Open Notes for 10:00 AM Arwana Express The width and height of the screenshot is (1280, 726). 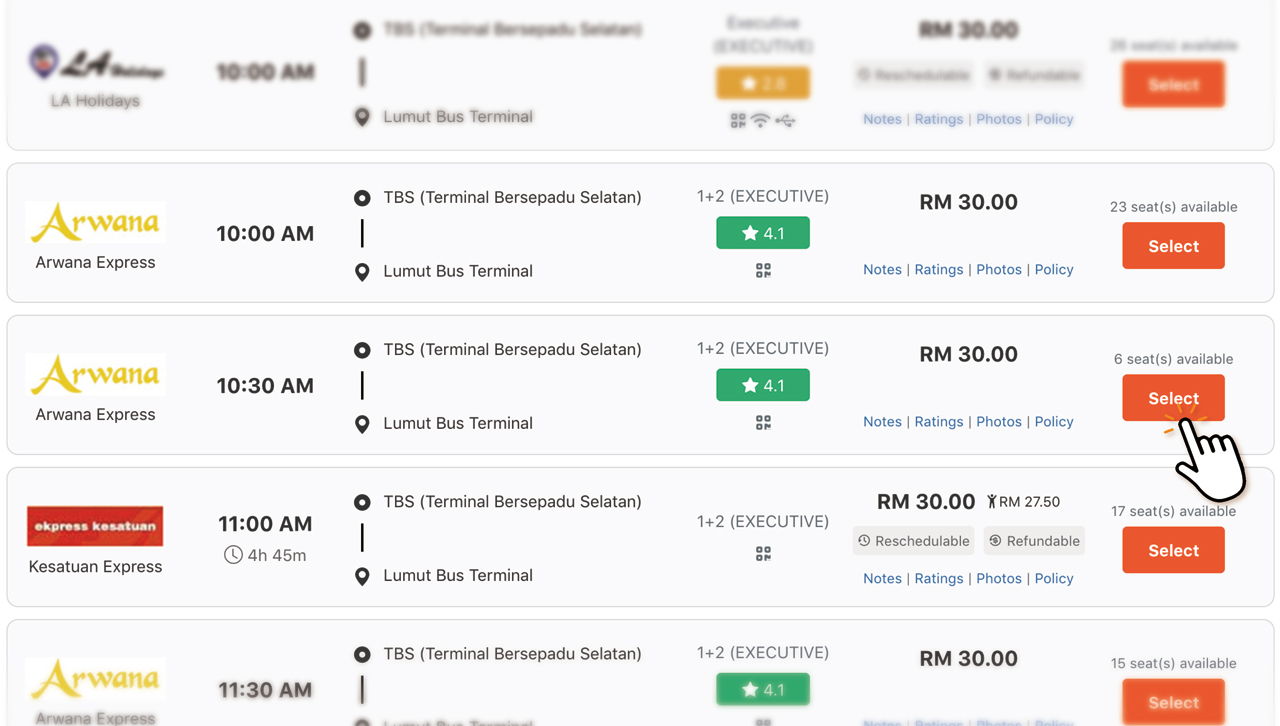882,270
